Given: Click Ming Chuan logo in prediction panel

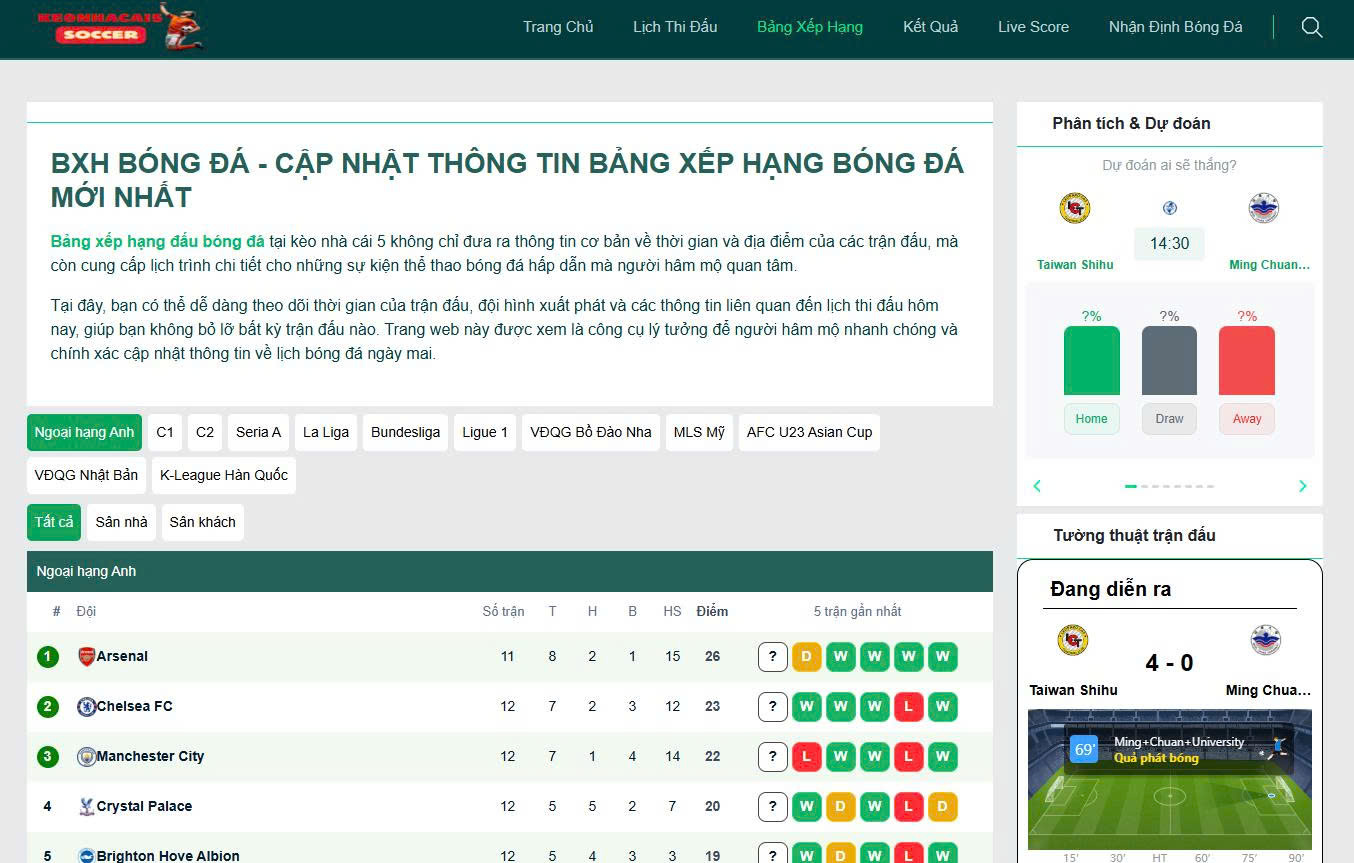Looking at the screenshot, I should tap(1264, 208).
